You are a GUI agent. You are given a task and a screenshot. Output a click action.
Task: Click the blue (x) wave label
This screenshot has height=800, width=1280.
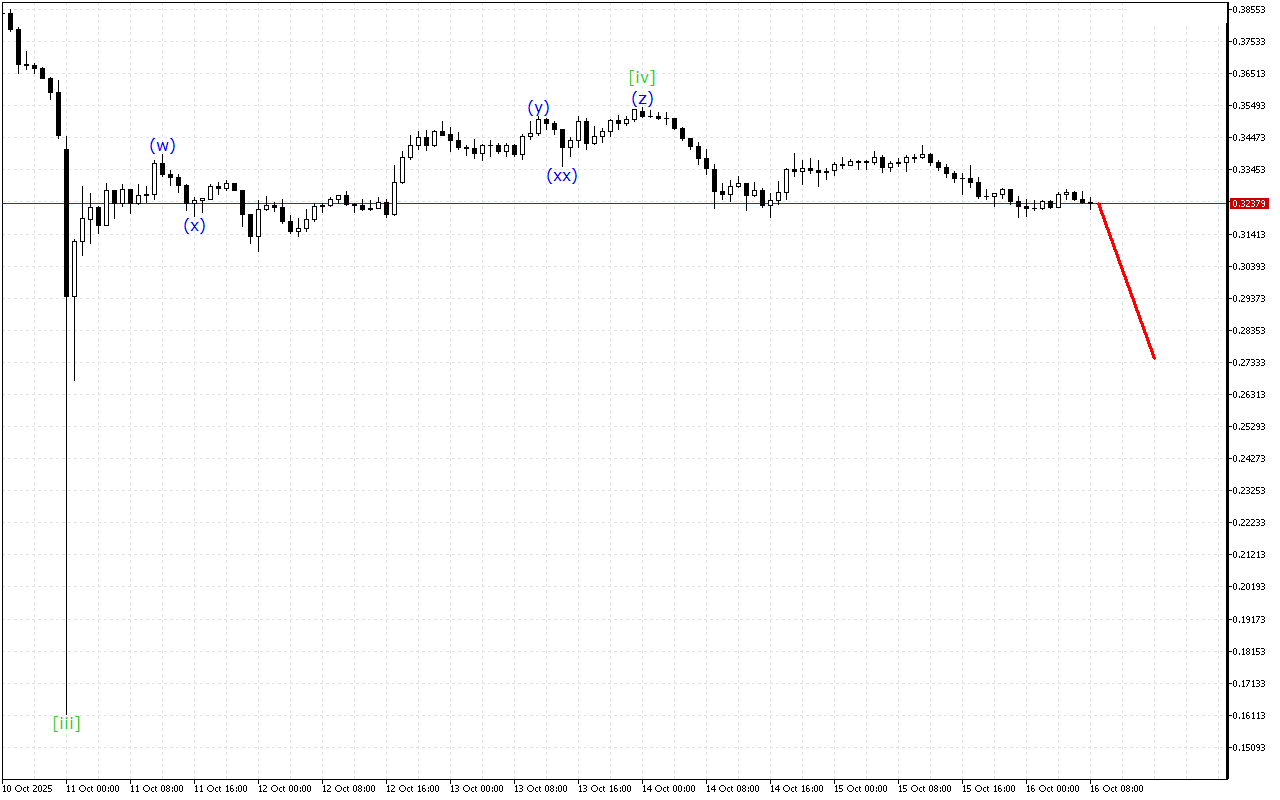pos(194,225)
